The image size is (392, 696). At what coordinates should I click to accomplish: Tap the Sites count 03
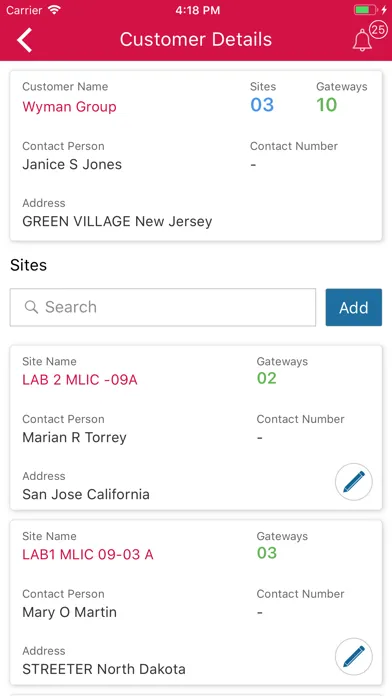(262, 105)
